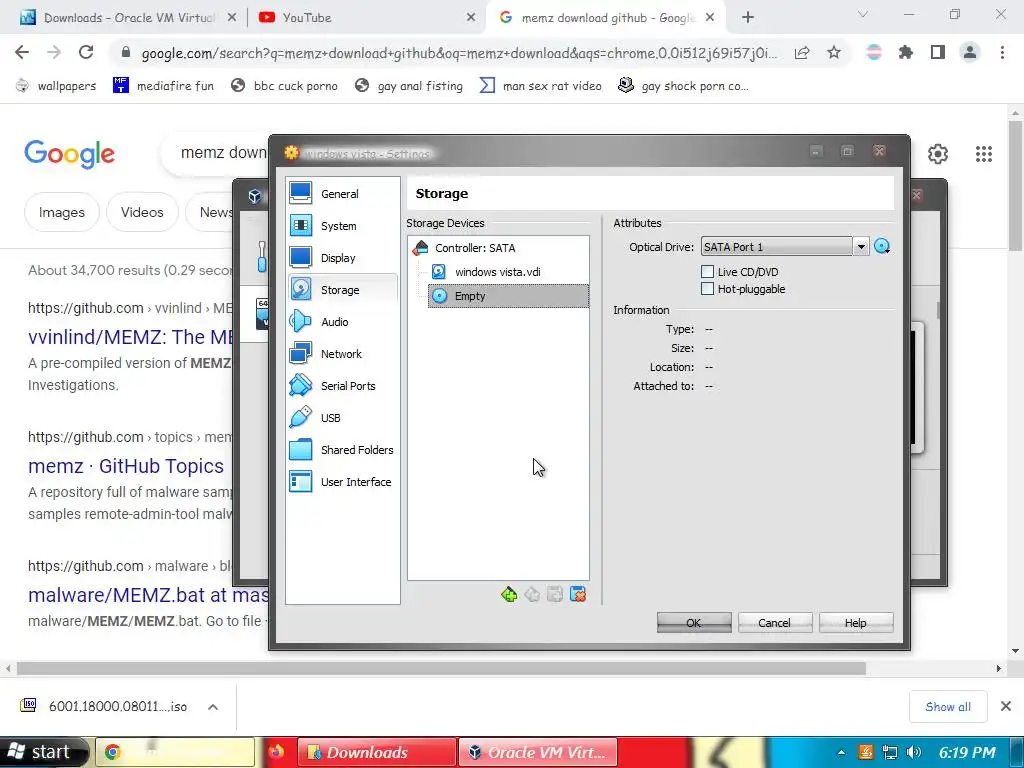
Task: Click the remove storage attachment icon
Action: click(578, 594)
